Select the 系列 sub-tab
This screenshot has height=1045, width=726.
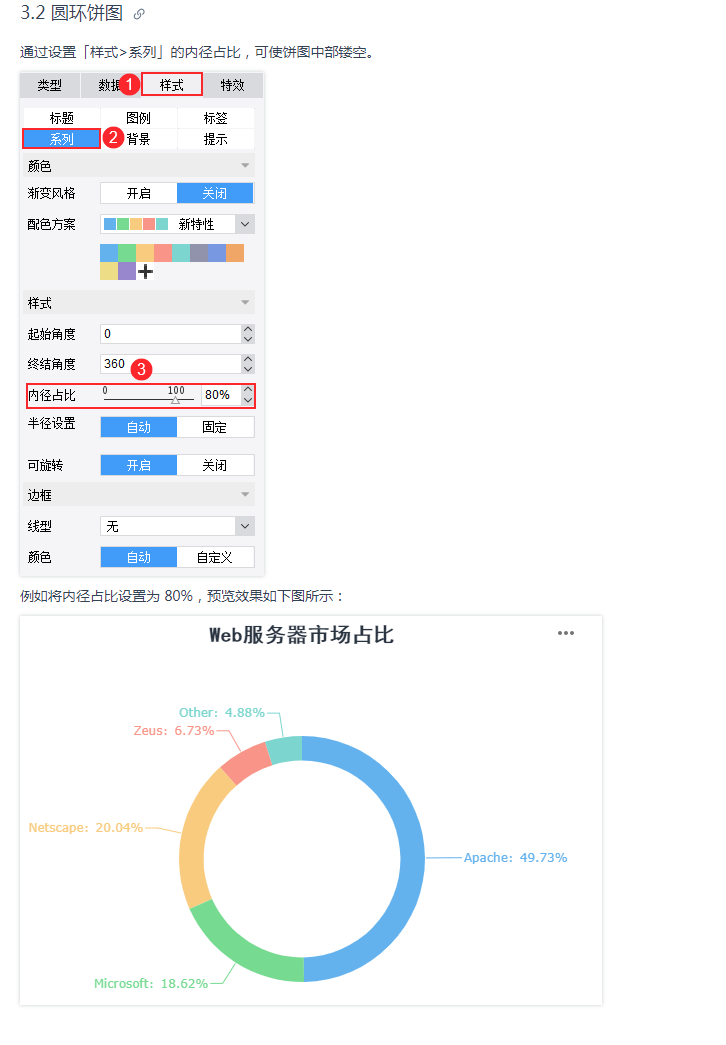tap(61, 139)
